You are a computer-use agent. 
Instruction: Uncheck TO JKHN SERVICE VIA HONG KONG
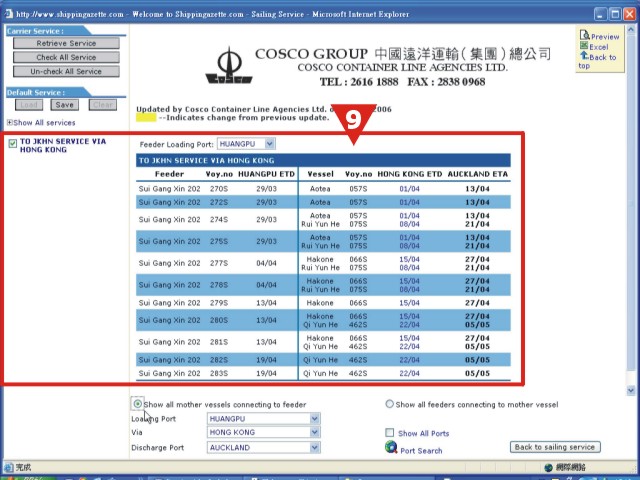pos(13,143)
